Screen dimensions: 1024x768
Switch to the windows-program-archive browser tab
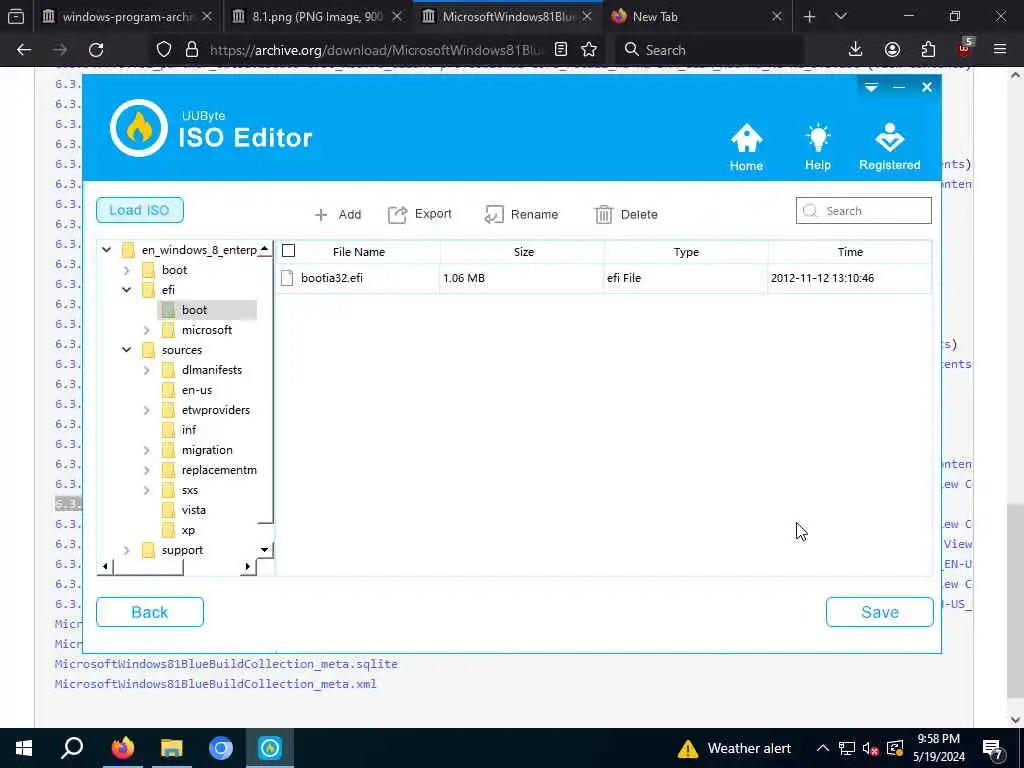(x=127, y=17)
